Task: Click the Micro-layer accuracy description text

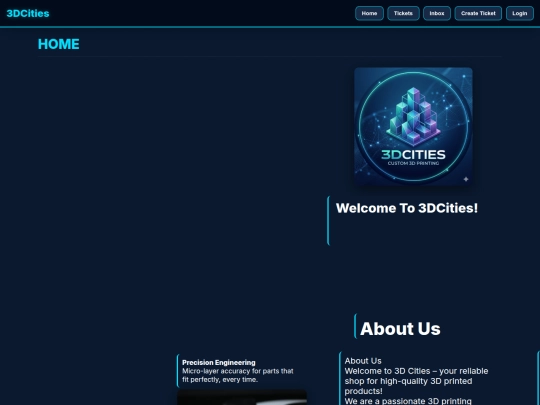Action: click(x=238, y=375)
